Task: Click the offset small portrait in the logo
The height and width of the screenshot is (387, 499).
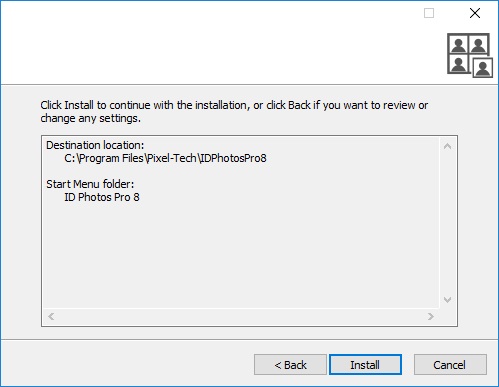Action: 483,68
